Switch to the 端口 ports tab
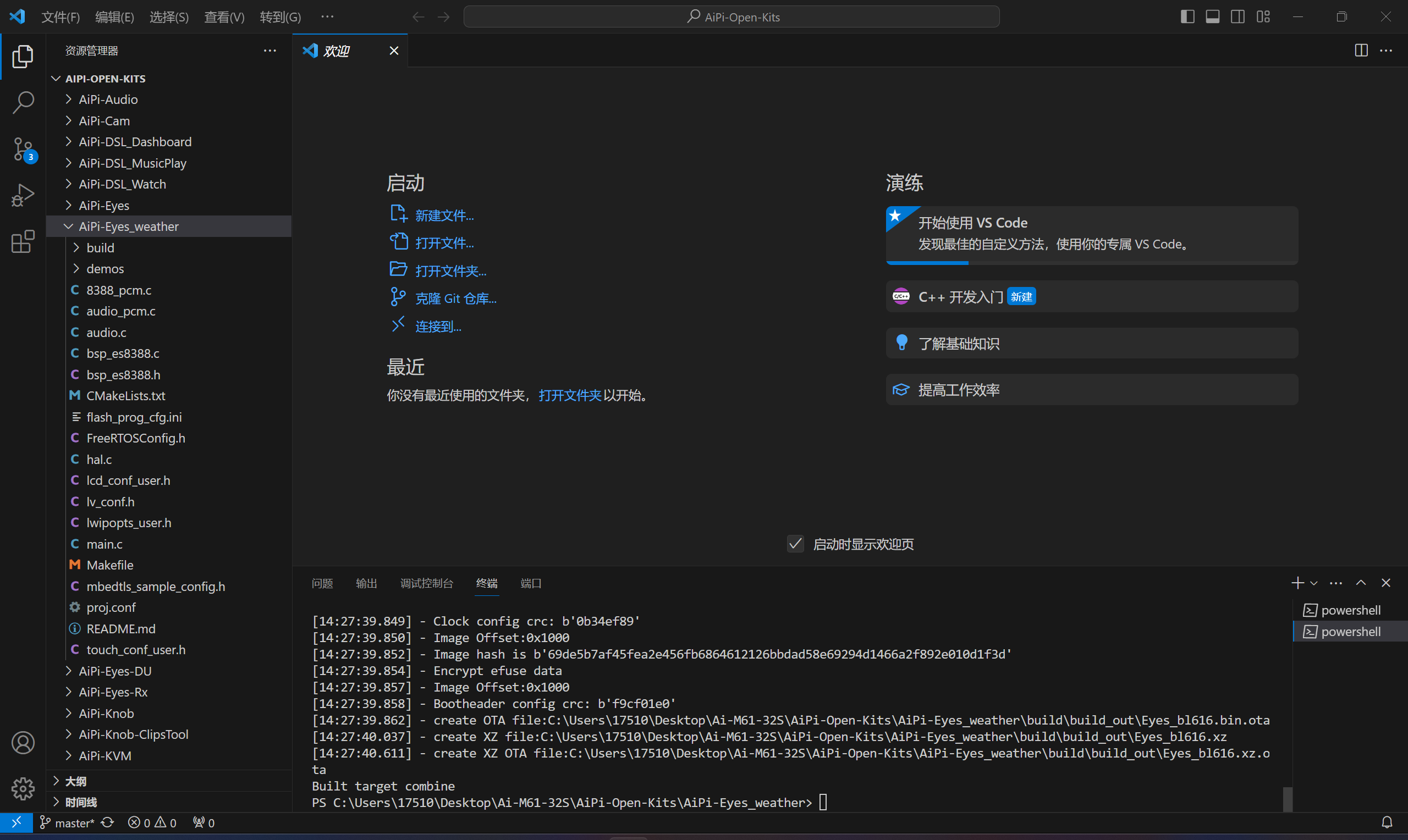The width and height of the screenshot is (1408, 840). click(531, 583)
